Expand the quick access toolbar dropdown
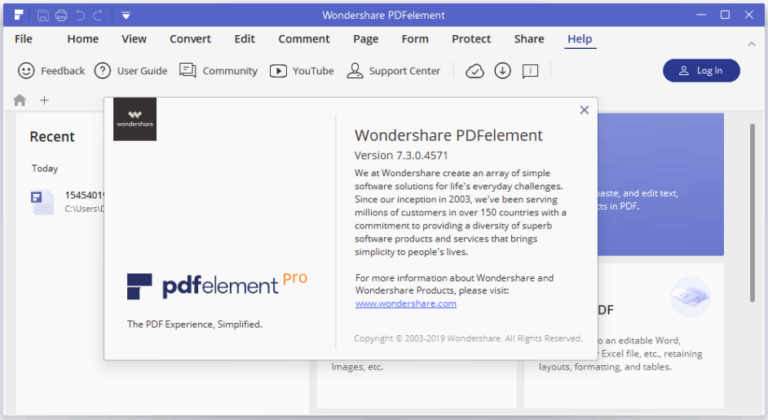The height and width of the screenshot is (420, 768). [126, 15]
